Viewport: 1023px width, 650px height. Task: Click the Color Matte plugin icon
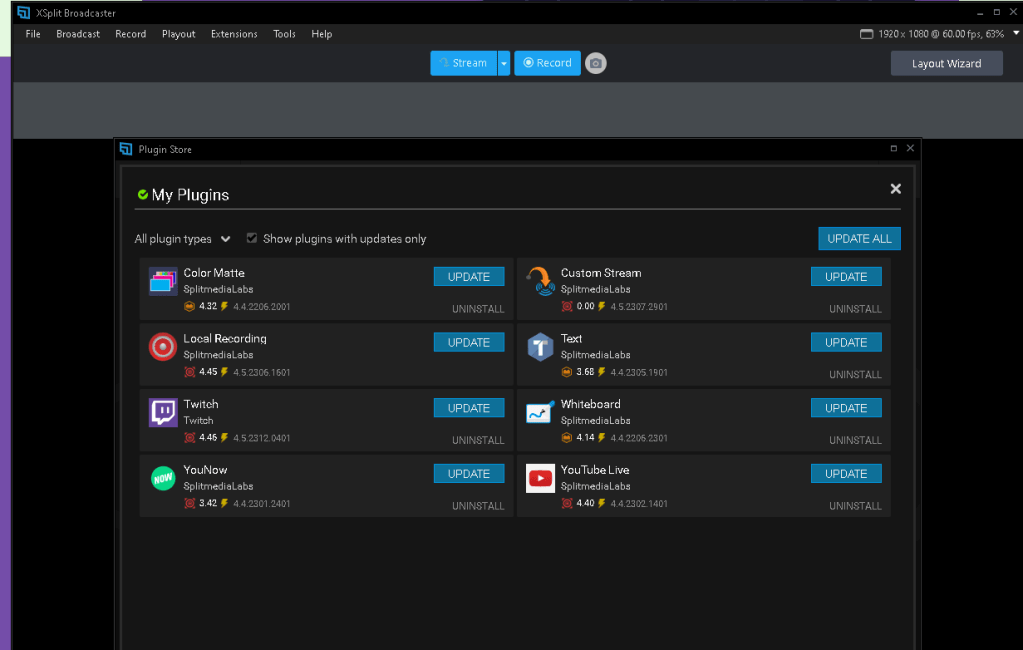tap(162, 281)
